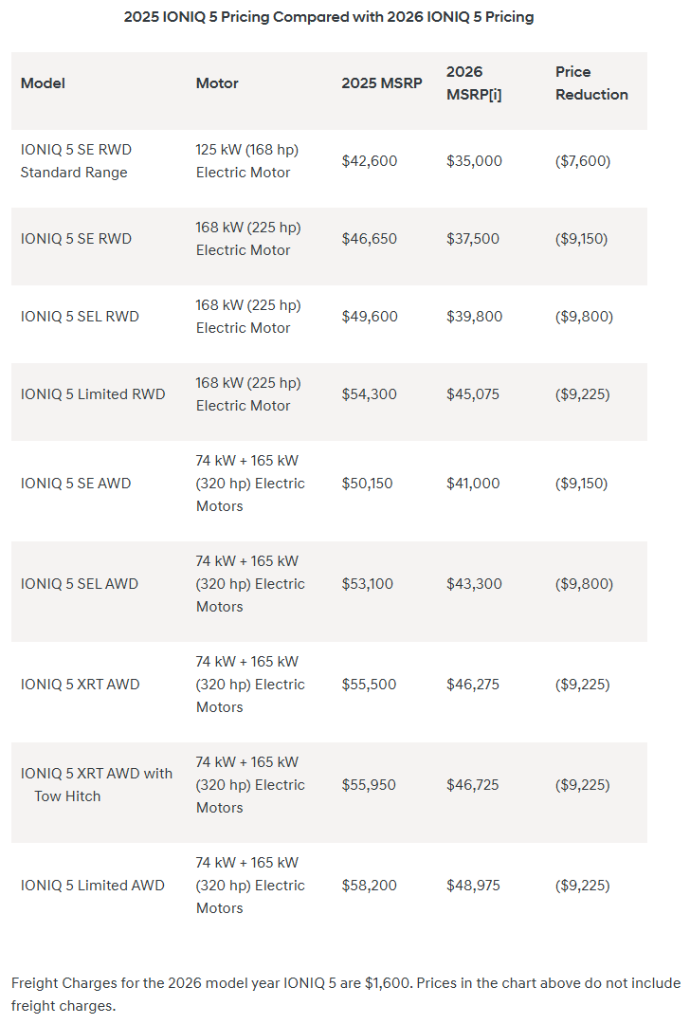
Task: Click the IONIQ 5 SEL RWD model name
Action: click(x=80, y=316)
